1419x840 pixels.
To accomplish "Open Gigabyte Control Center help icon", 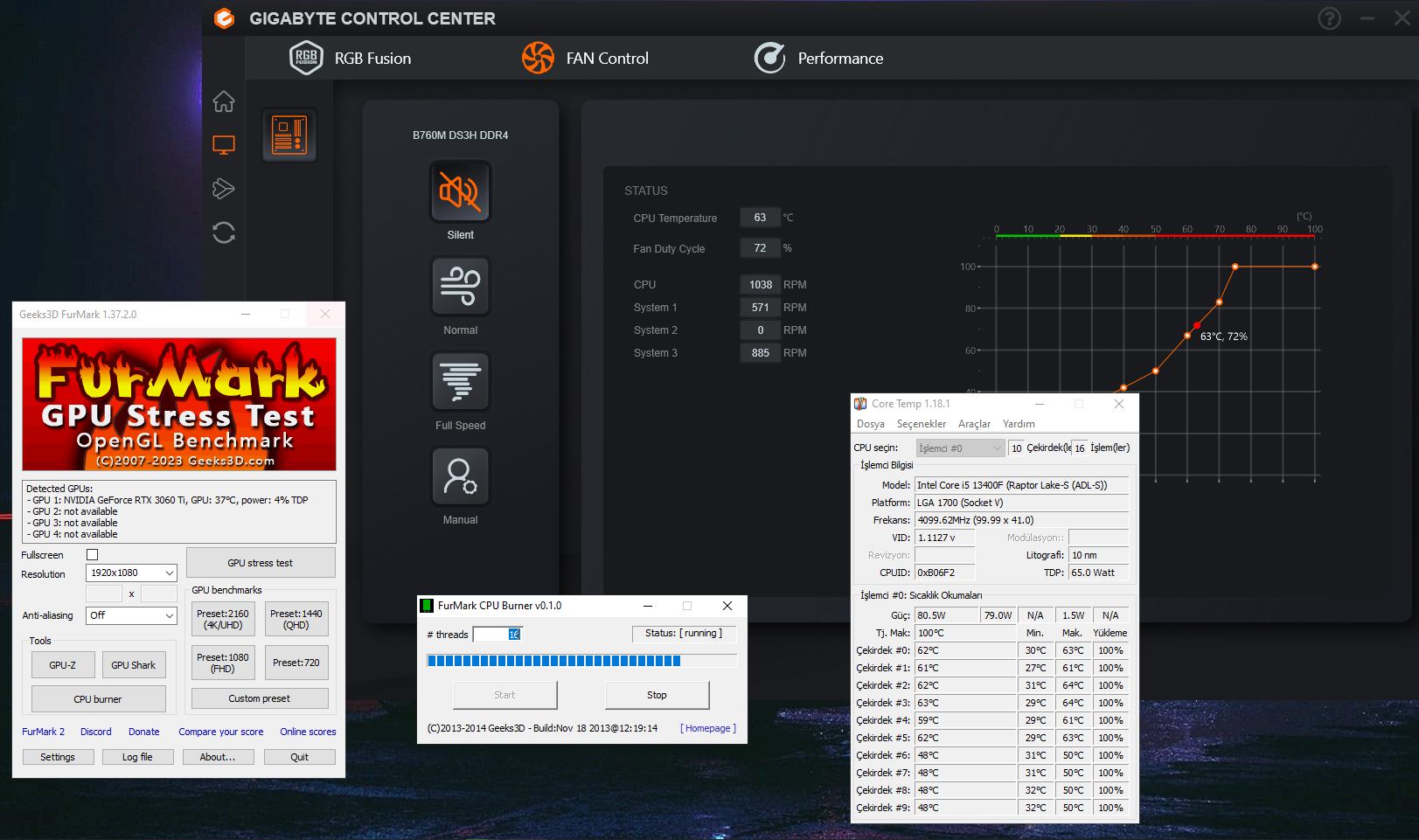I will tap(1329, 18).
